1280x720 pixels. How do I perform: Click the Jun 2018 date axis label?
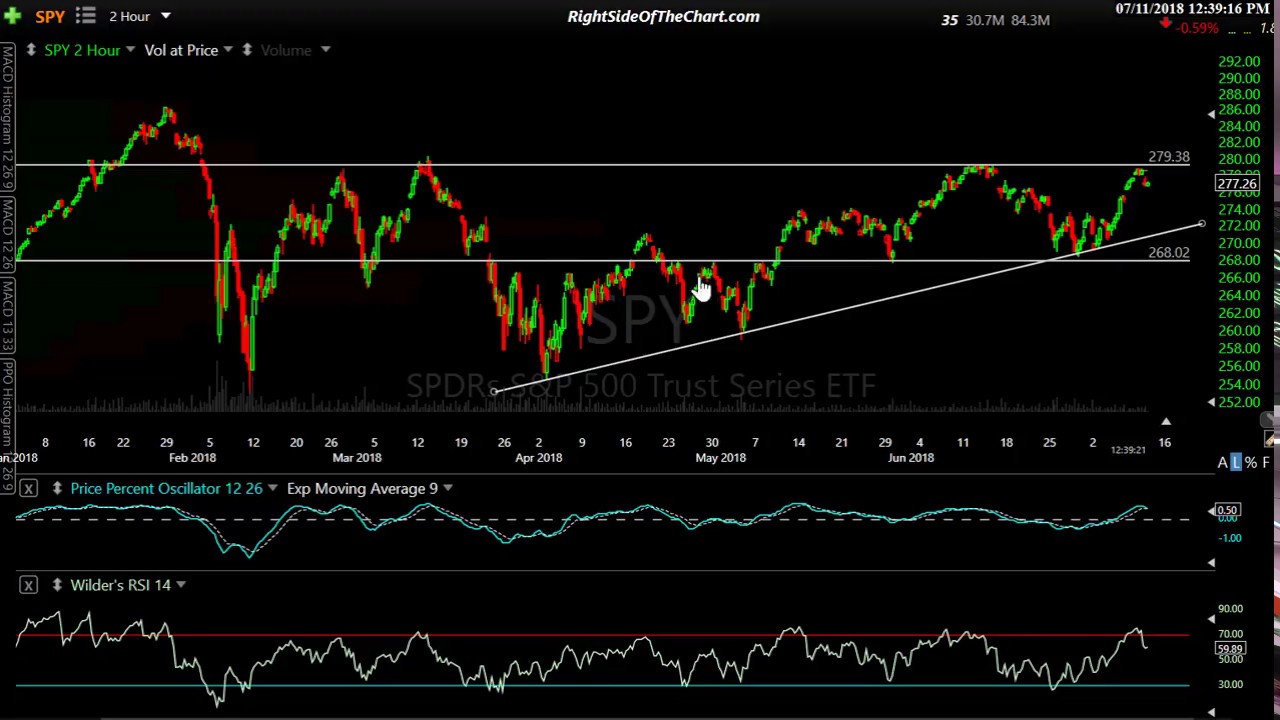pos(910,457)
